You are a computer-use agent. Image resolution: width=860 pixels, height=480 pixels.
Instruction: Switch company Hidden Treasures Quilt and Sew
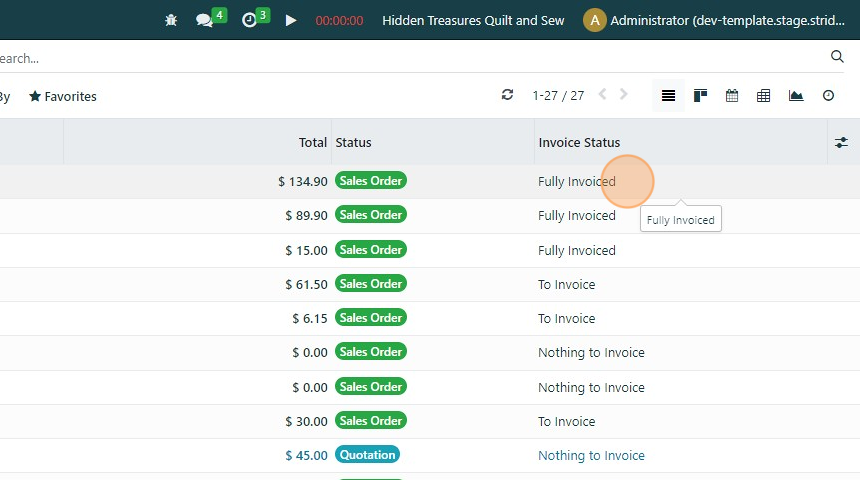tap(473, 20)
